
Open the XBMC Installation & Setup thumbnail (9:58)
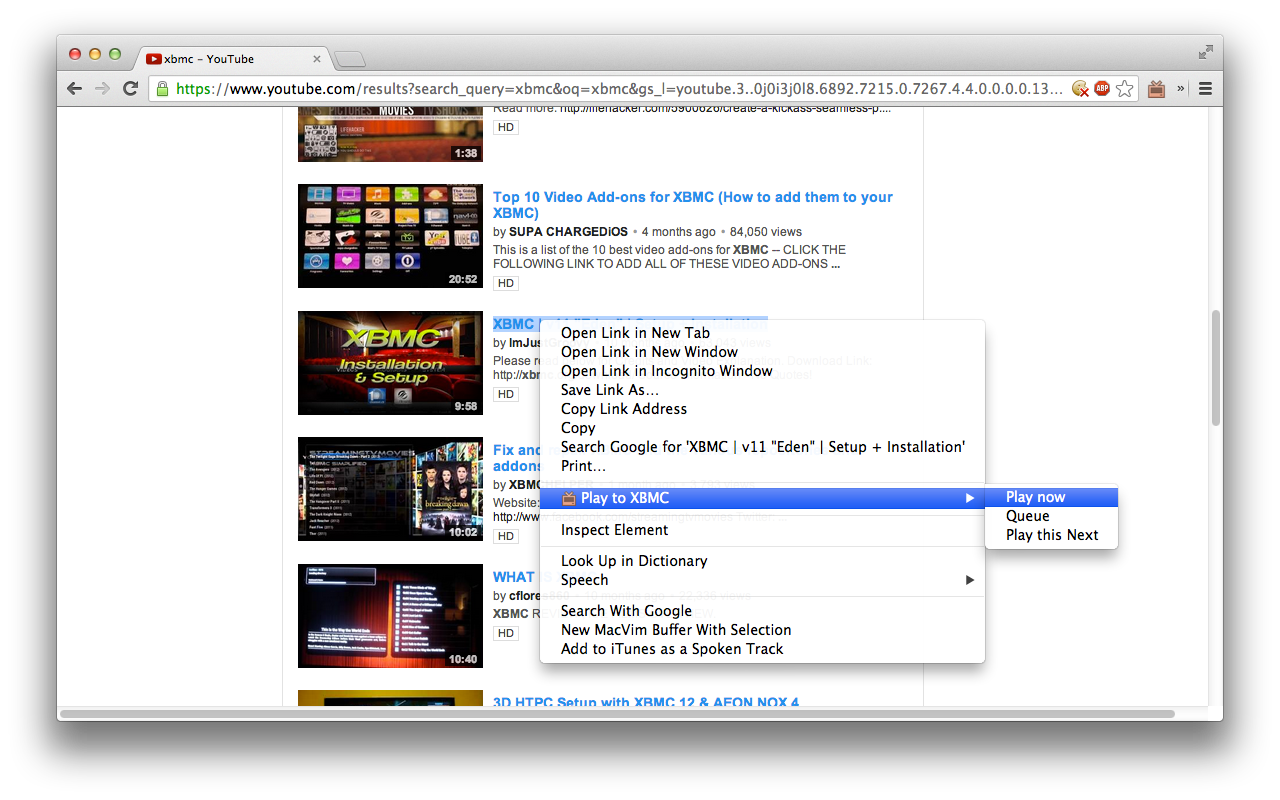tap(390, 363)
